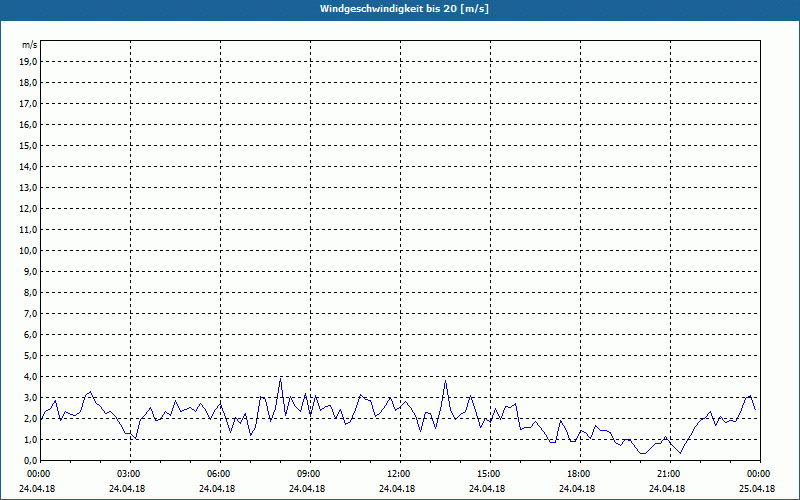Click the '25.04.18' date label
Viewport: 800px width, 500px height.
coord(757,489)
